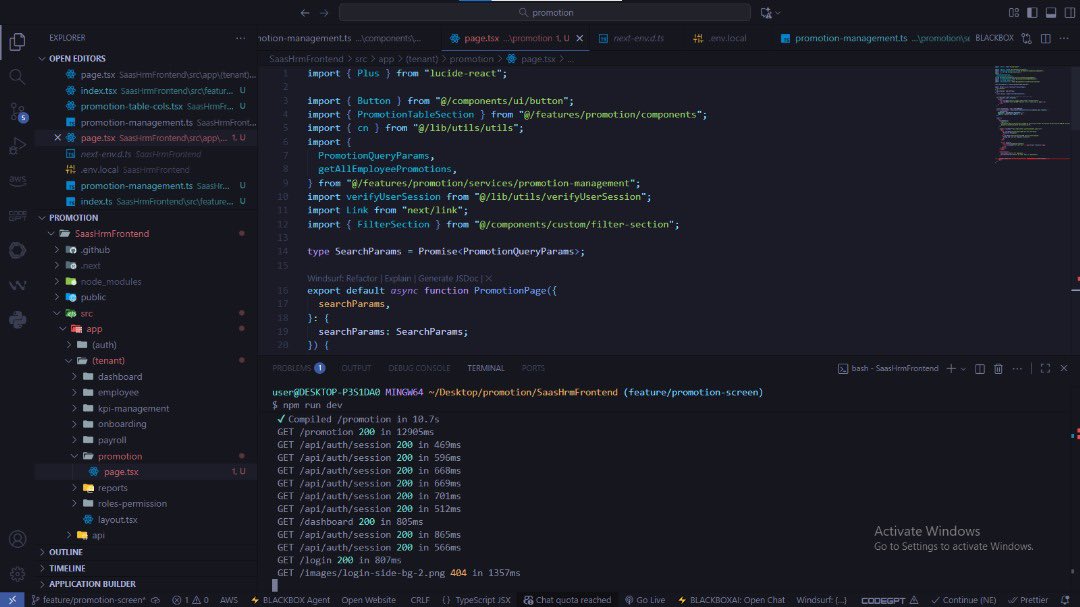Screen dimensions: 1080x607
Task: Click BLACKBOX Agent in status bar
Action: coord(291,600)
